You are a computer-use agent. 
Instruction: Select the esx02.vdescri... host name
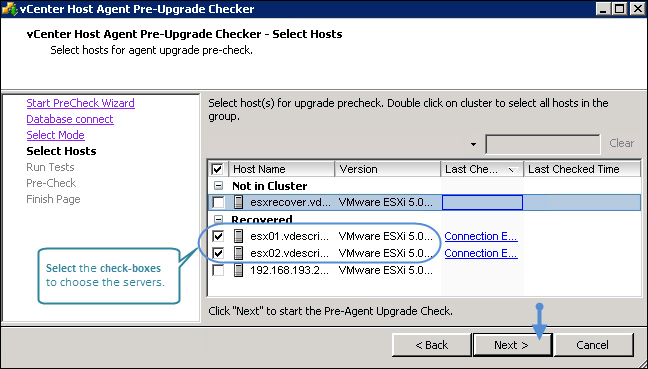pyautogui.click(x=290, y=253)
